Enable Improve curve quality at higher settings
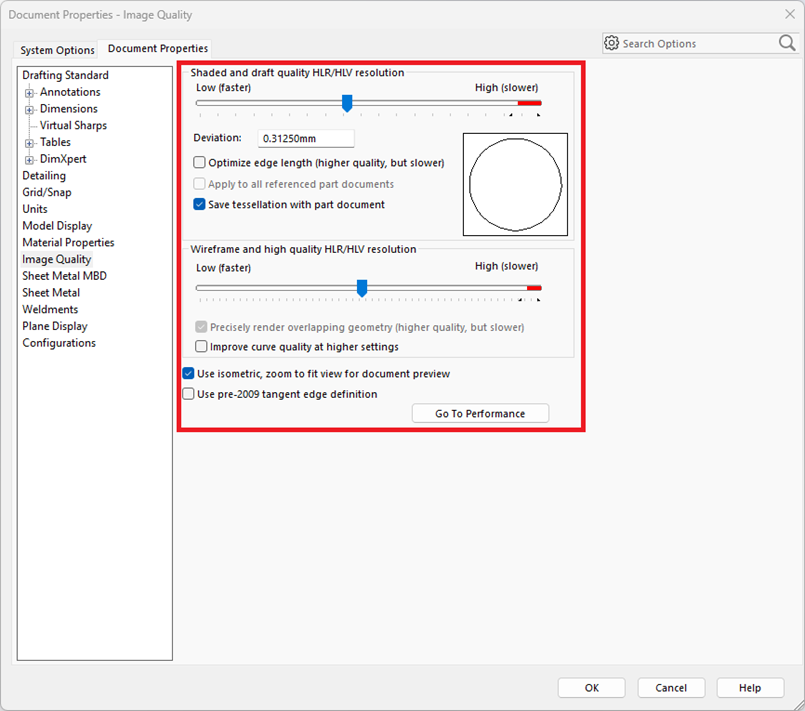 [201, 347]
